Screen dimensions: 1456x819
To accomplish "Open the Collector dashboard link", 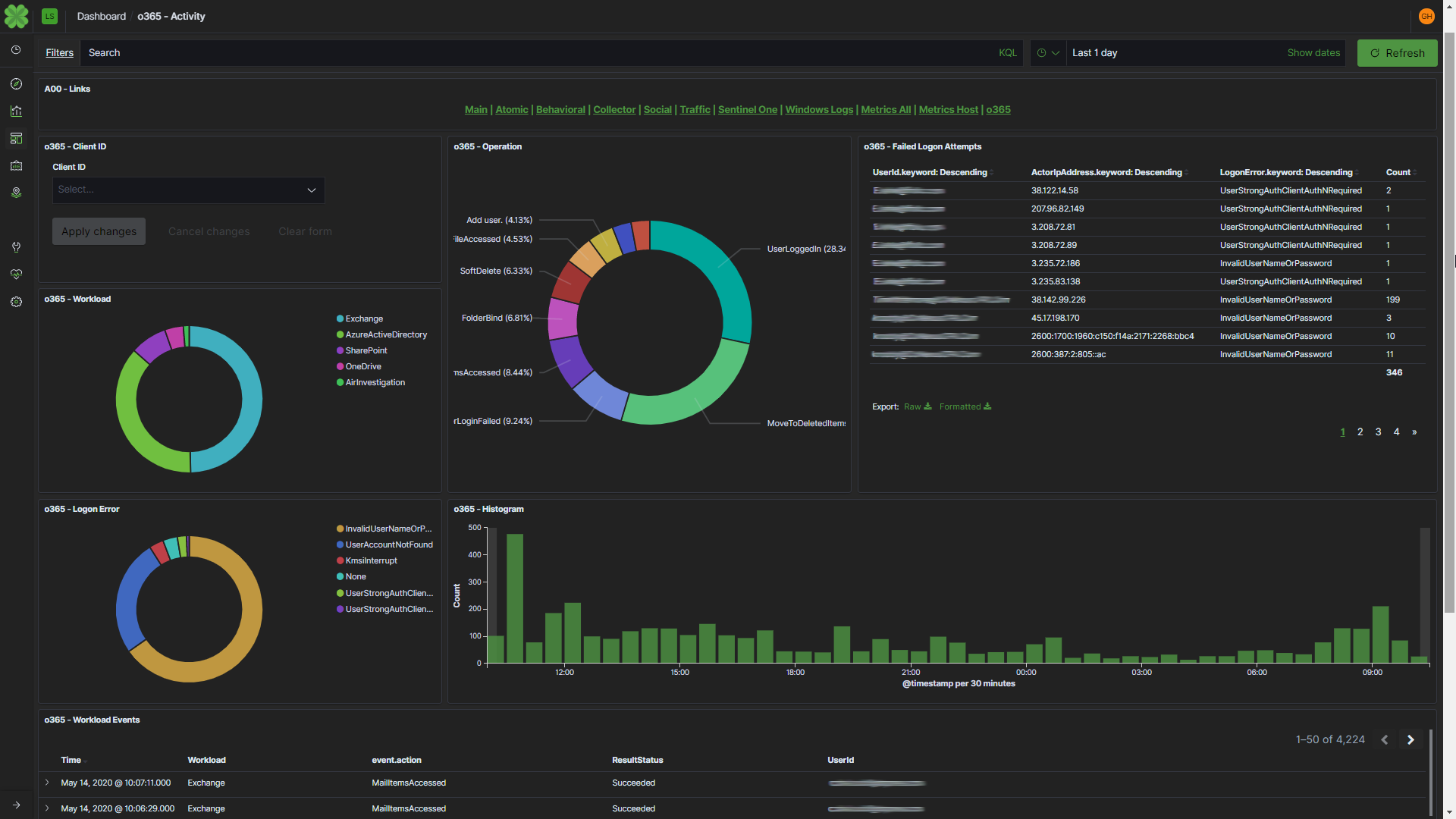I will coord(614,110).
